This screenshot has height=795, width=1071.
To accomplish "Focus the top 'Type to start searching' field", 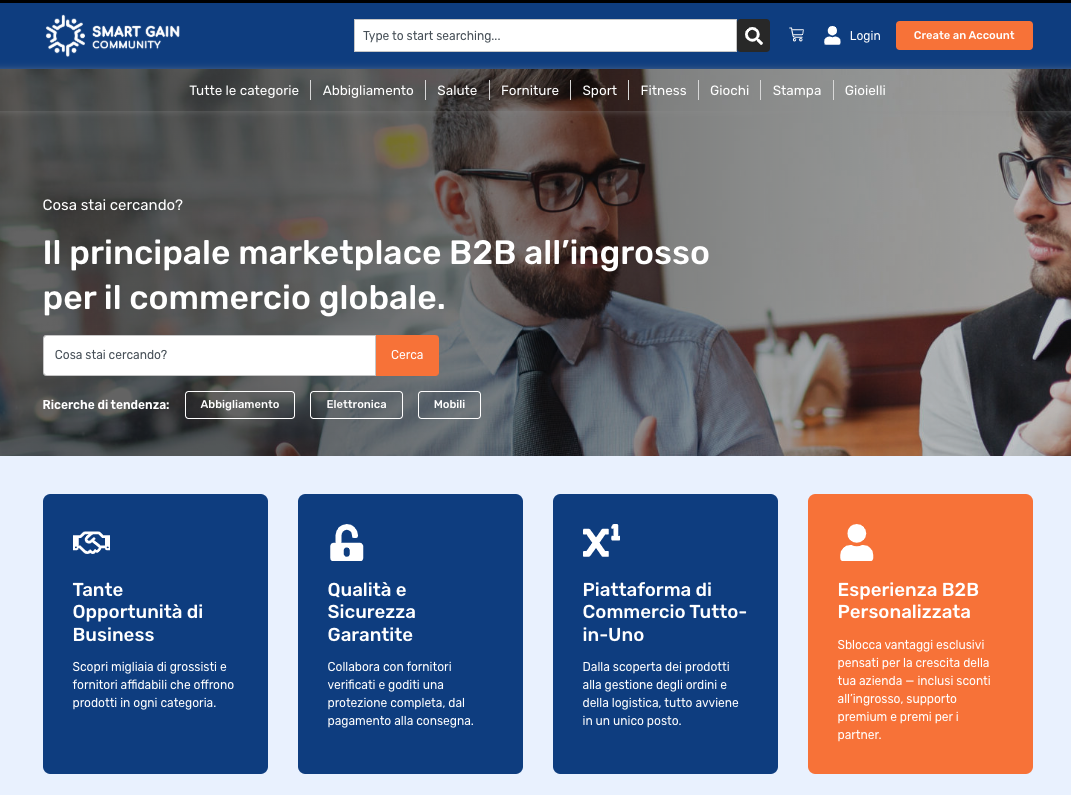I will point(545,36).
